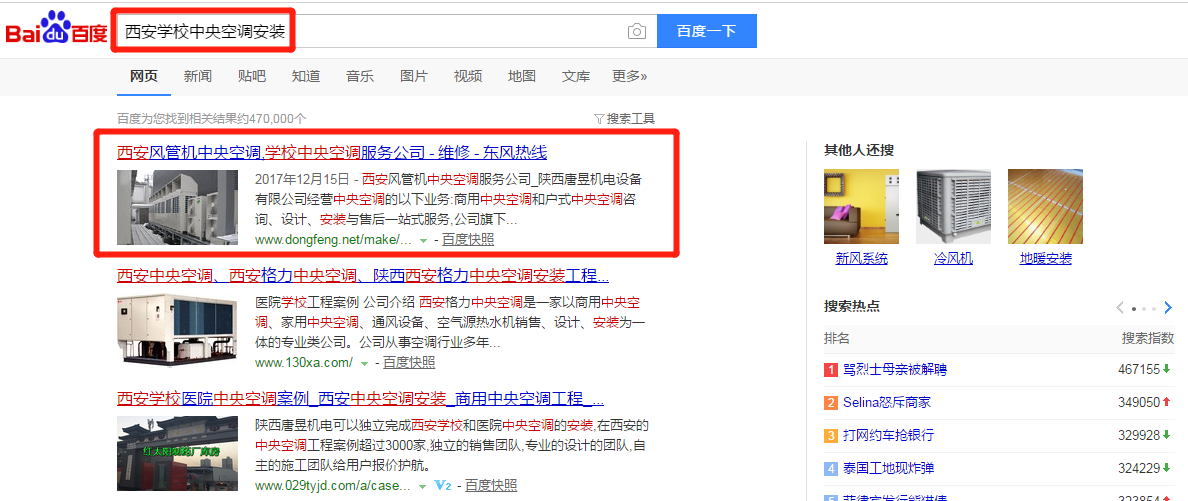Switch to the 贴吧 tab
The image size is (1188, 501).
tap(252, 76)
